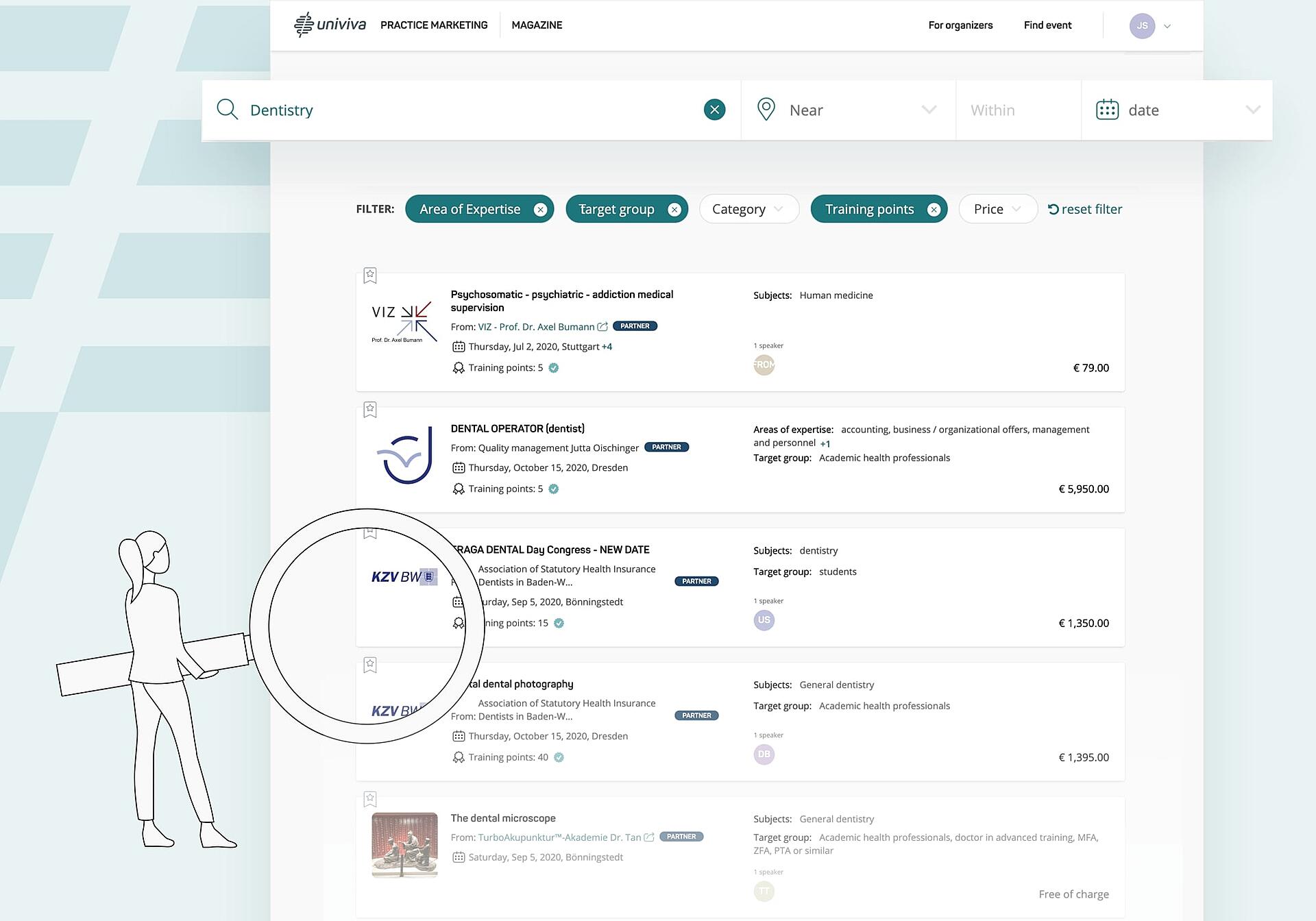1316x921 pixels.
Task: Open the Practice Marketing menu item
Action: coord(431,25)
